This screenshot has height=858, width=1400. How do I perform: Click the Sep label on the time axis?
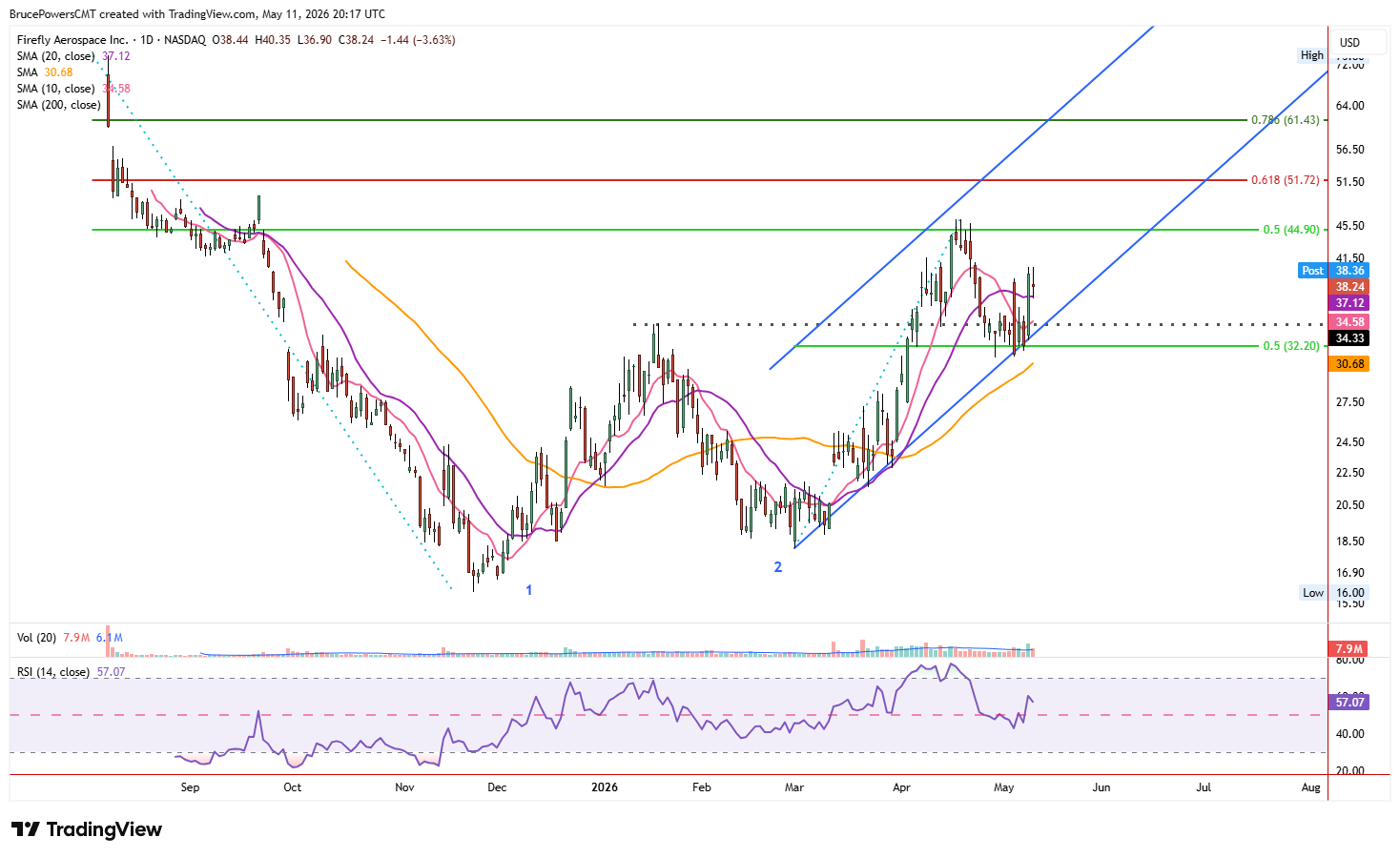(190, 787)
